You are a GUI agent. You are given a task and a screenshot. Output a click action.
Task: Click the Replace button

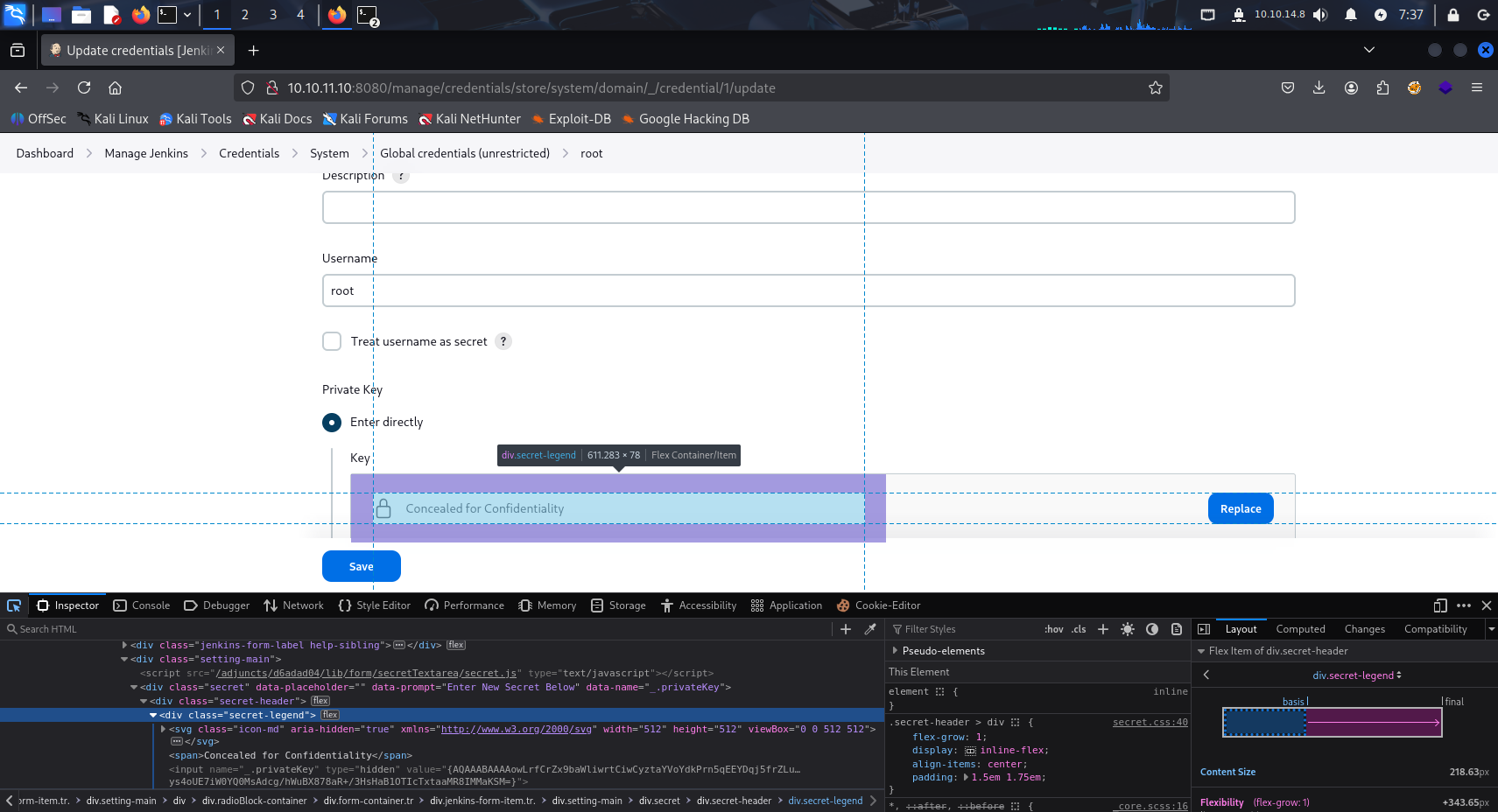point(1241,508)
